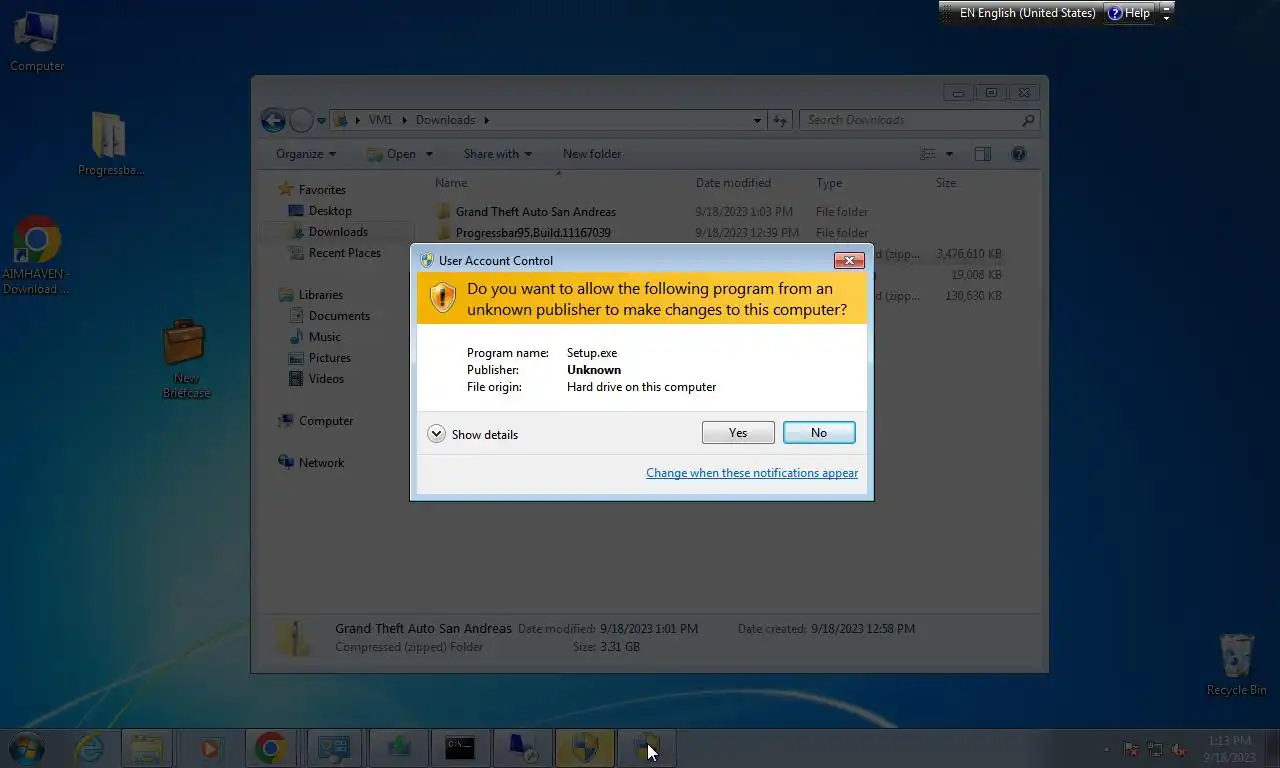Click the Forward button in Downloads window

(x=301, y=120)
